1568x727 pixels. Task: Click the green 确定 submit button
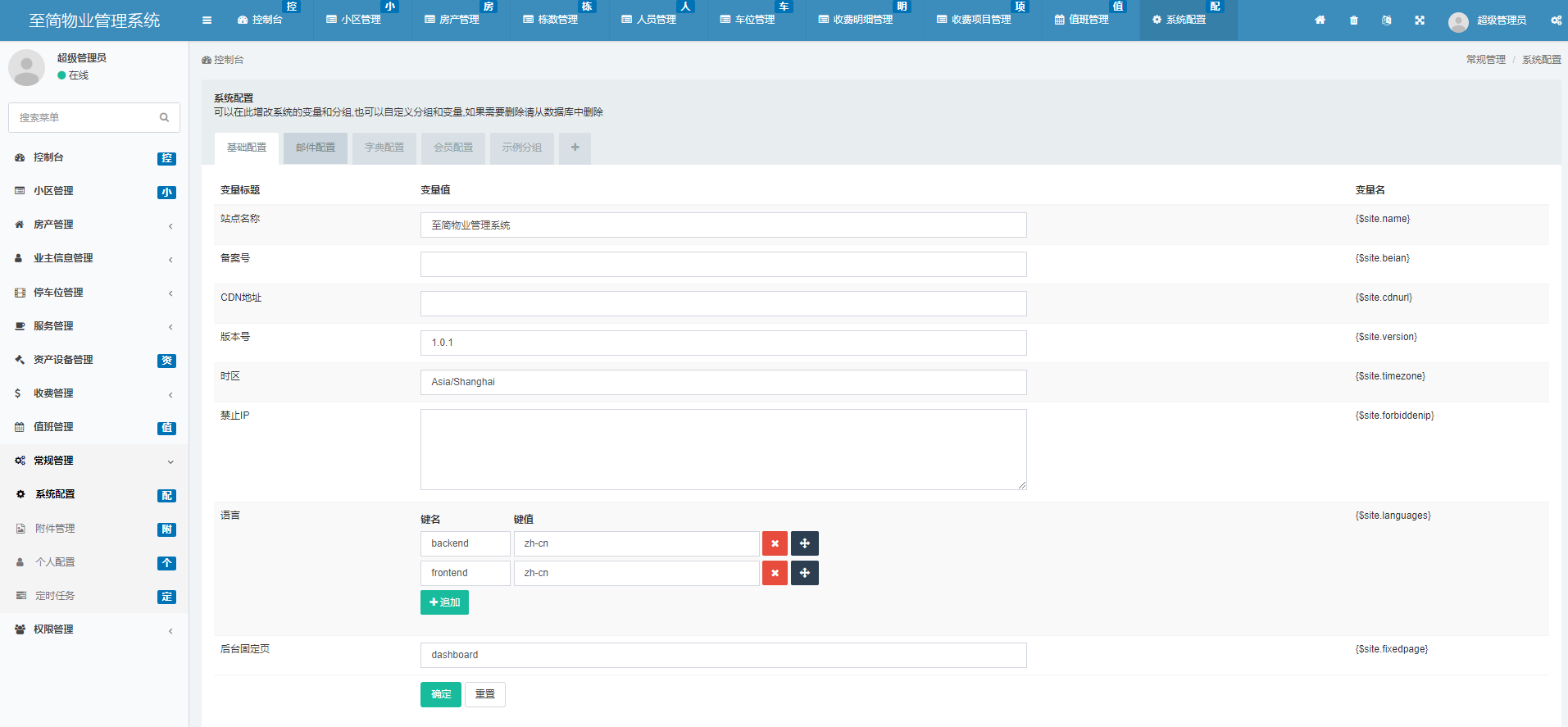point(441,694)
